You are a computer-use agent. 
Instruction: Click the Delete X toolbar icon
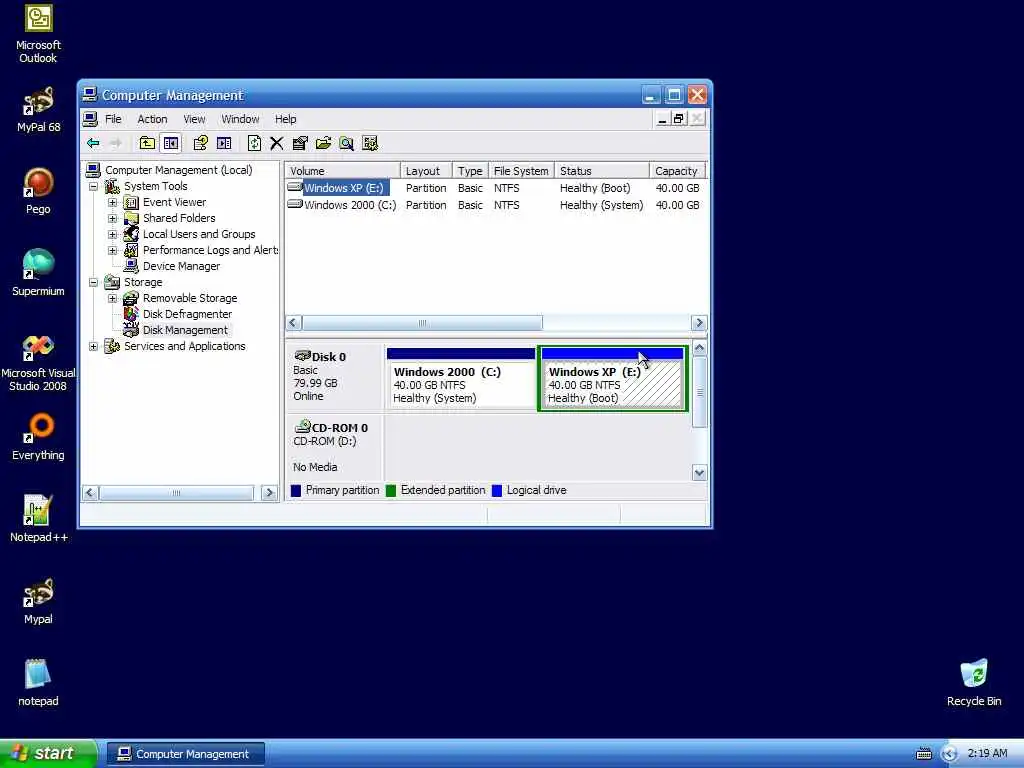tap(277, 143)
